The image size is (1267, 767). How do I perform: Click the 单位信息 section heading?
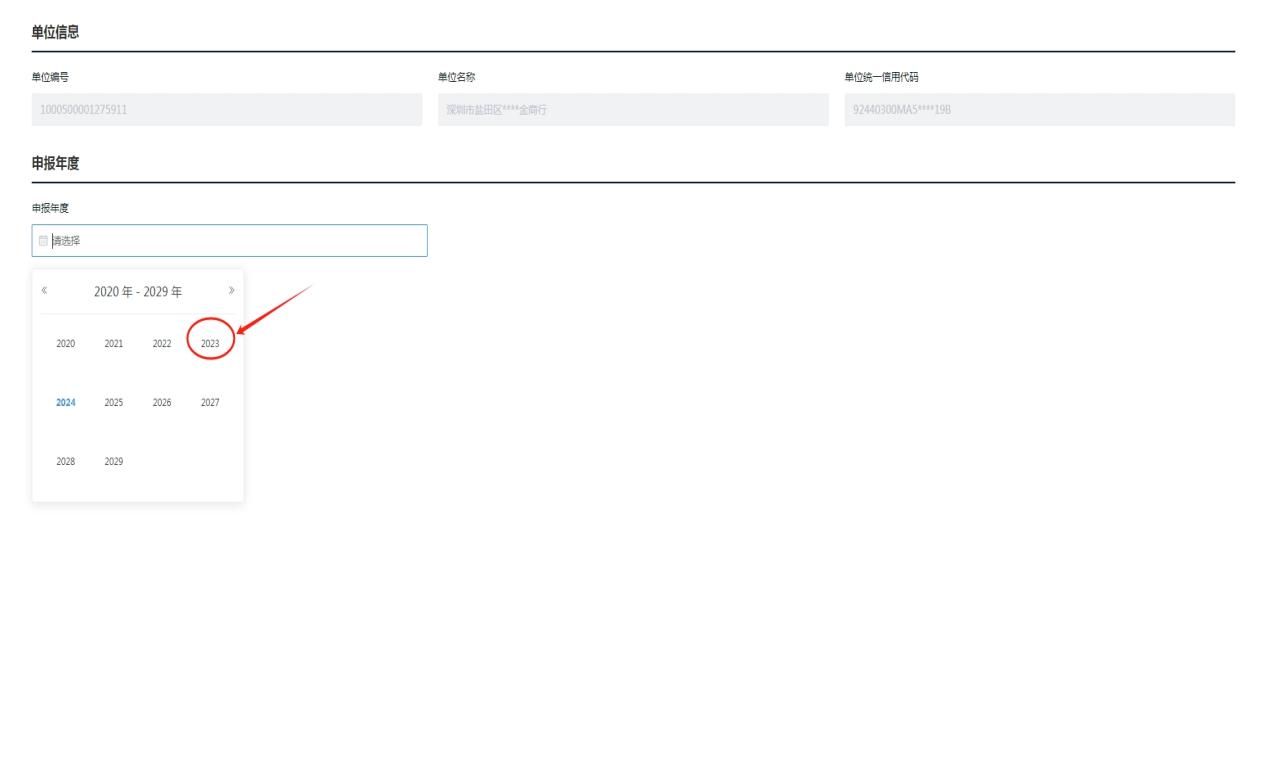tap(55, 33)
